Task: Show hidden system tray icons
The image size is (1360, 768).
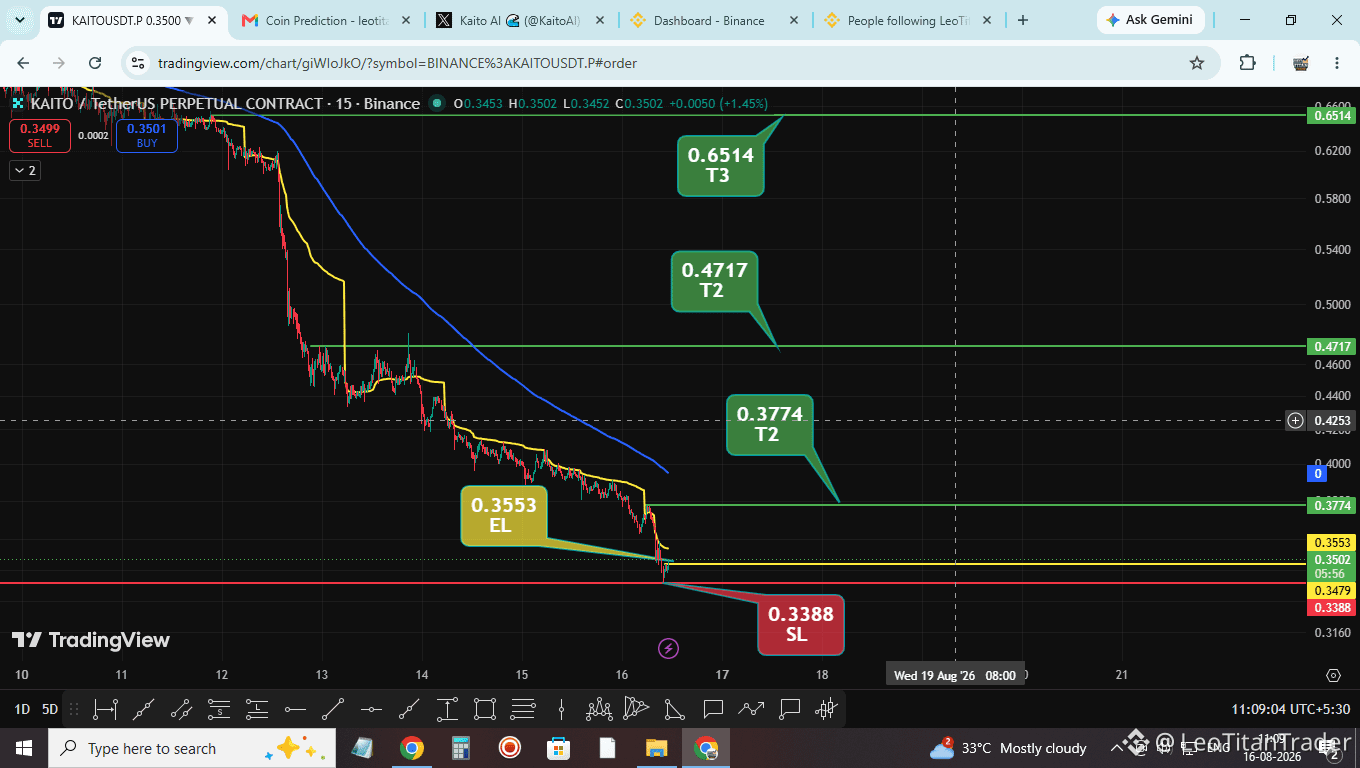Action: 1118,748
